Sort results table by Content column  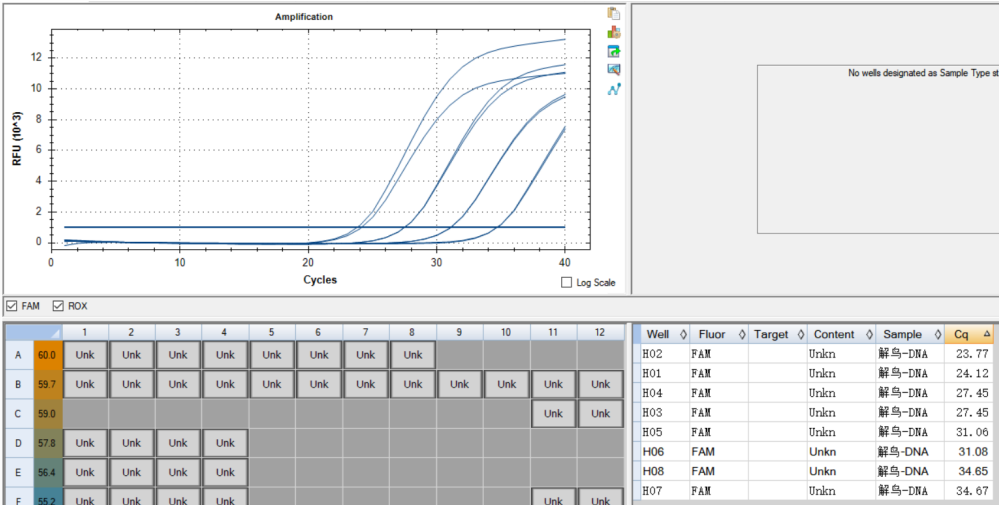coord(840,334)
